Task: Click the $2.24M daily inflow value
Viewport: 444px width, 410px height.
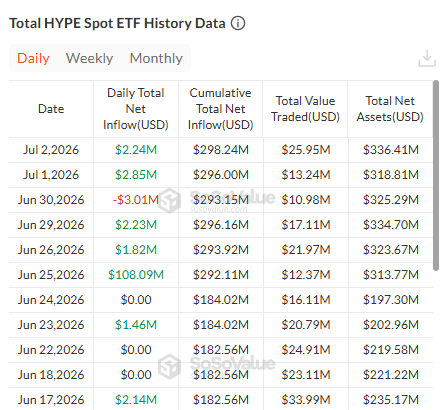Action: [x=136, y=150]
